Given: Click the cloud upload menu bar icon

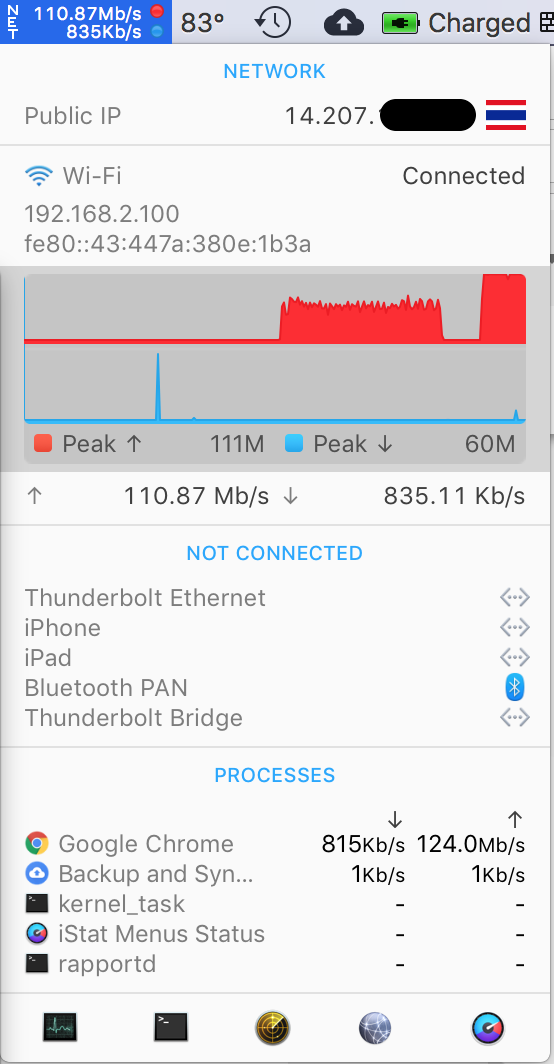Looking at the screenshot, I should pos(344,23).
